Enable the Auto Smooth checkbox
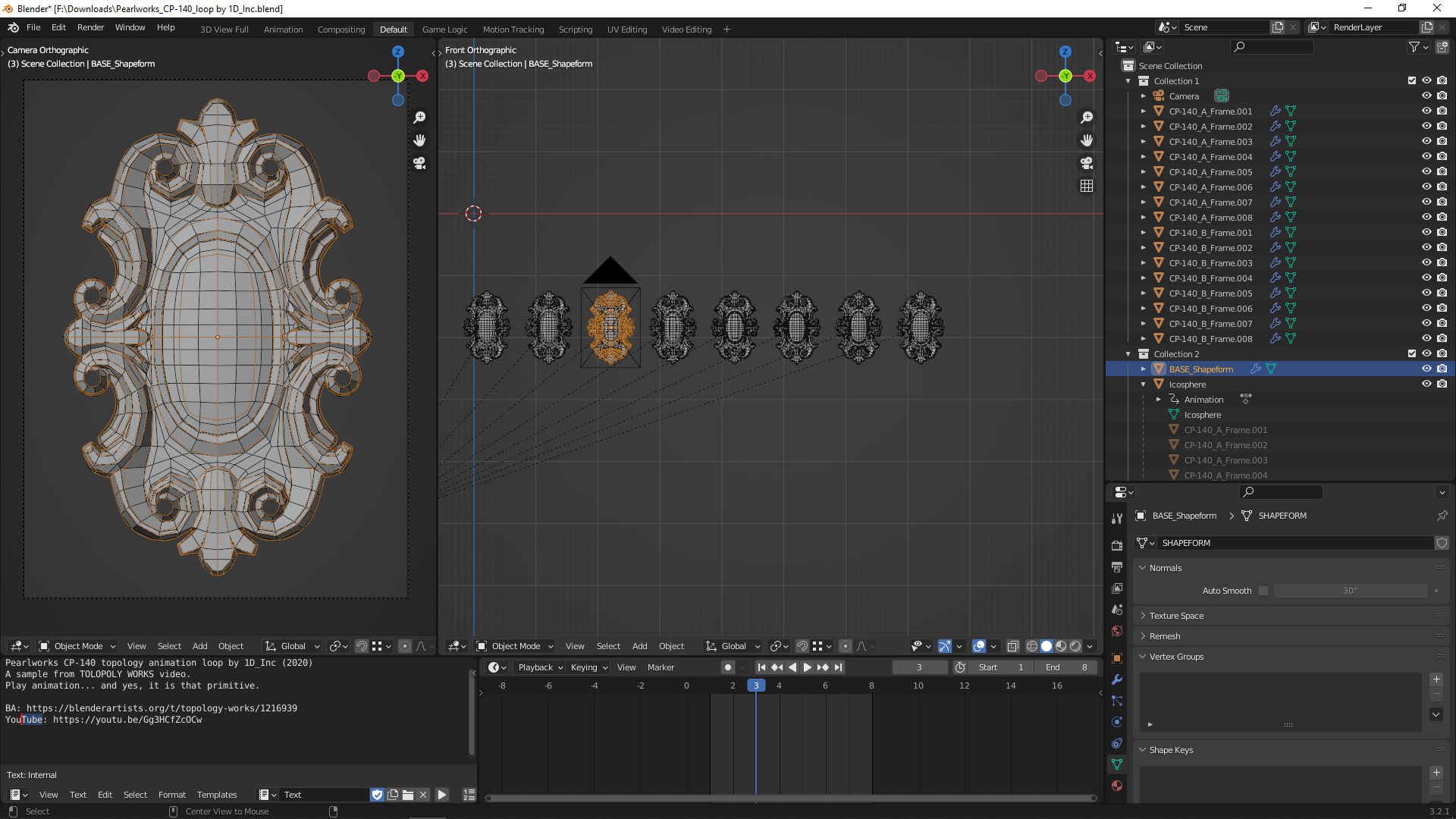Screen dimensions: 1456x819 (x=1263, y=591)
